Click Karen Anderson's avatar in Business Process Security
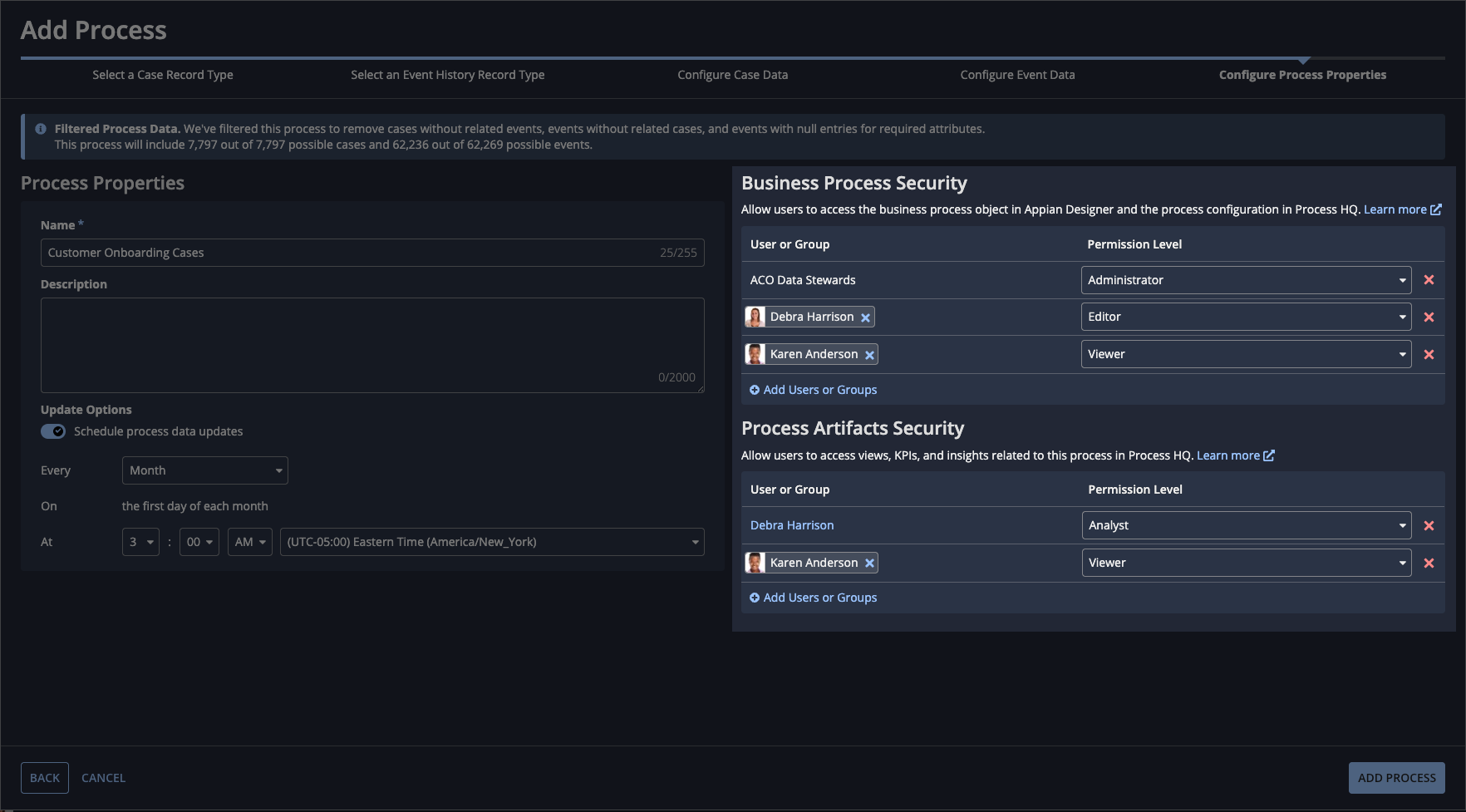1466x812 pixels. pyautogui.click(x=755, y=354)
